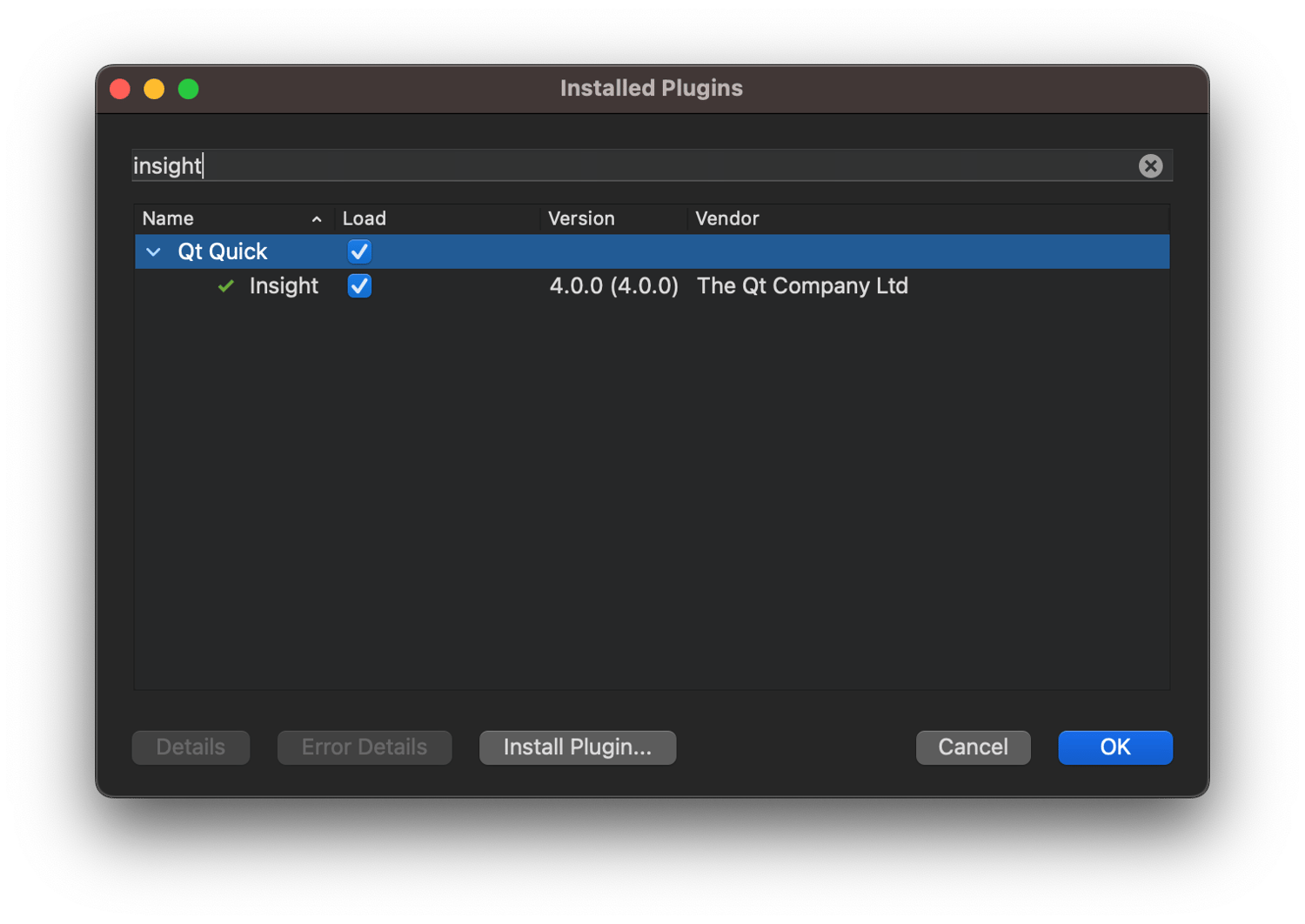
Task: Cancel the plugin changes
Action: pos(973,747)
